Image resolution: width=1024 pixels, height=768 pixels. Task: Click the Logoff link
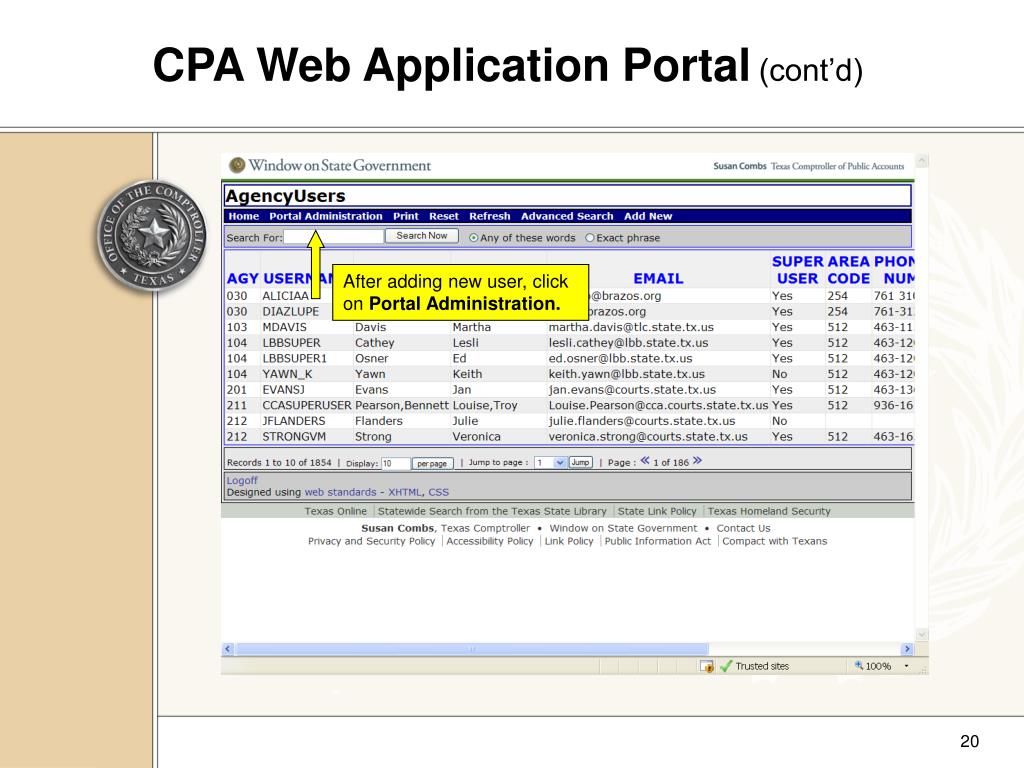coord(242,480)
